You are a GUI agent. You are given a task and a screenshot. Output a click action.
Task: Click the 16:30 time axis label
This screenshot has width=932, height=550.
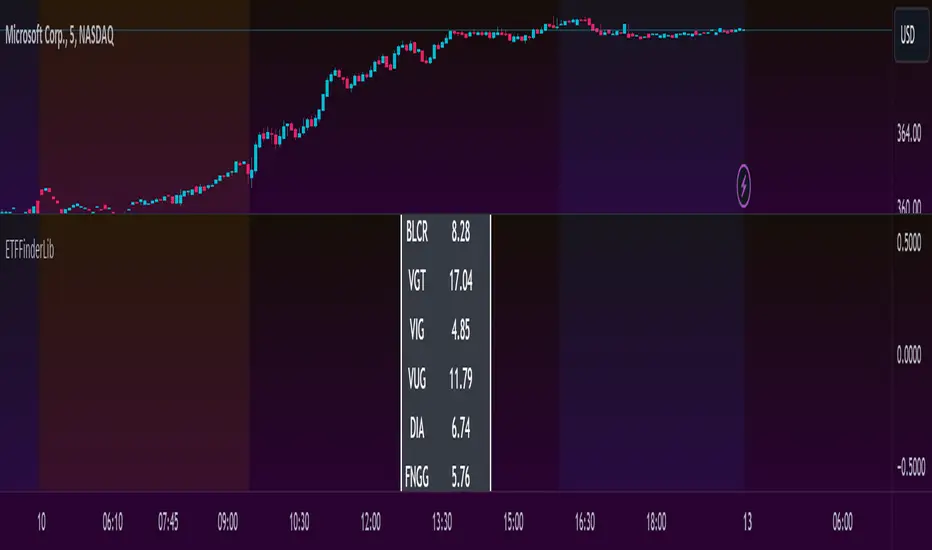coord(584,522)
